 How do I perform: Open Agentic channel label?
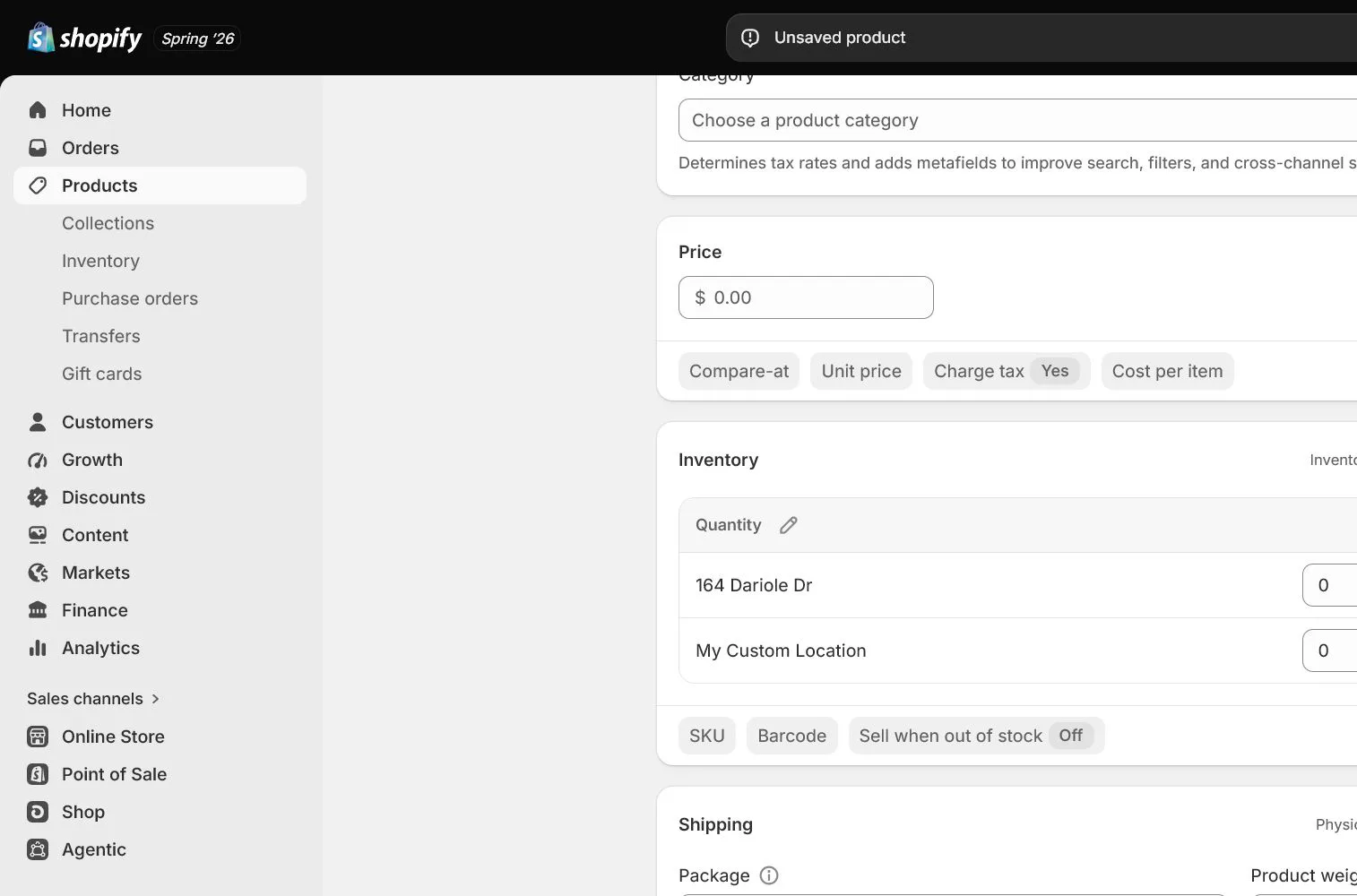click(x=94, y=849)
